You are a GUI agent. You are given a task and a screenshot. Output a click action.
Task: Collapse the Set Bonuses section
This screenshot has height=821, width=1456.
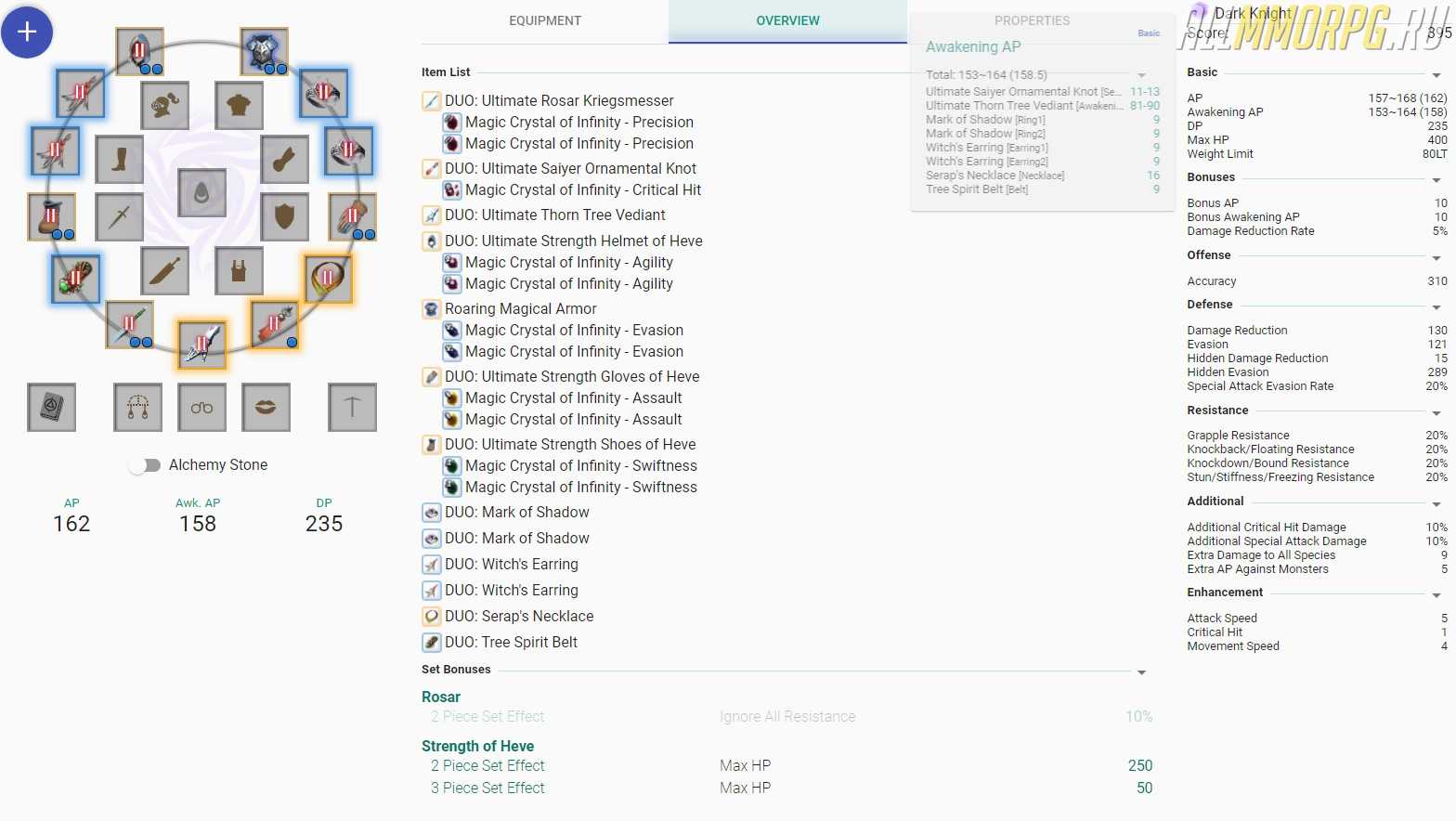pos(1141,672)
